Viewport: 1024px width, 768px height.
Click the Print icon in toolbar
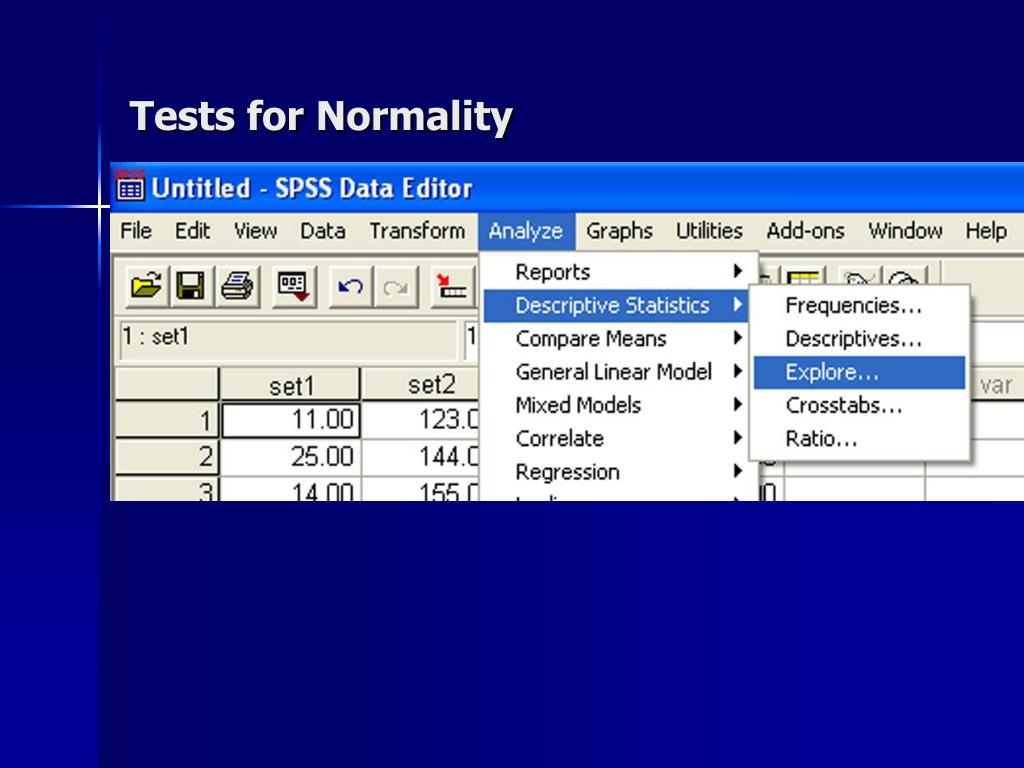[237, 286]
